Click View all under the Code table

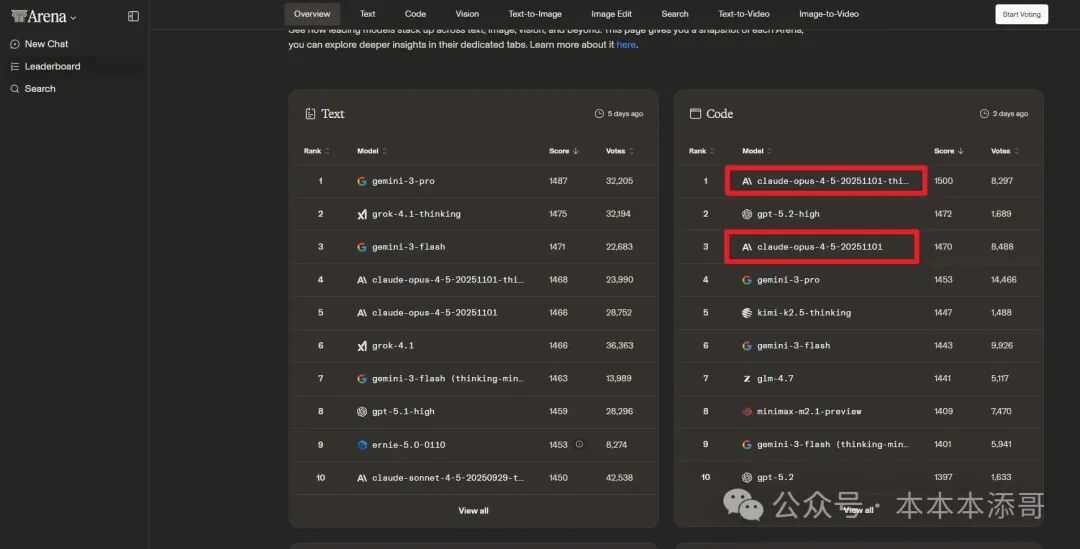pyautogui.click(x=859, y=510)
